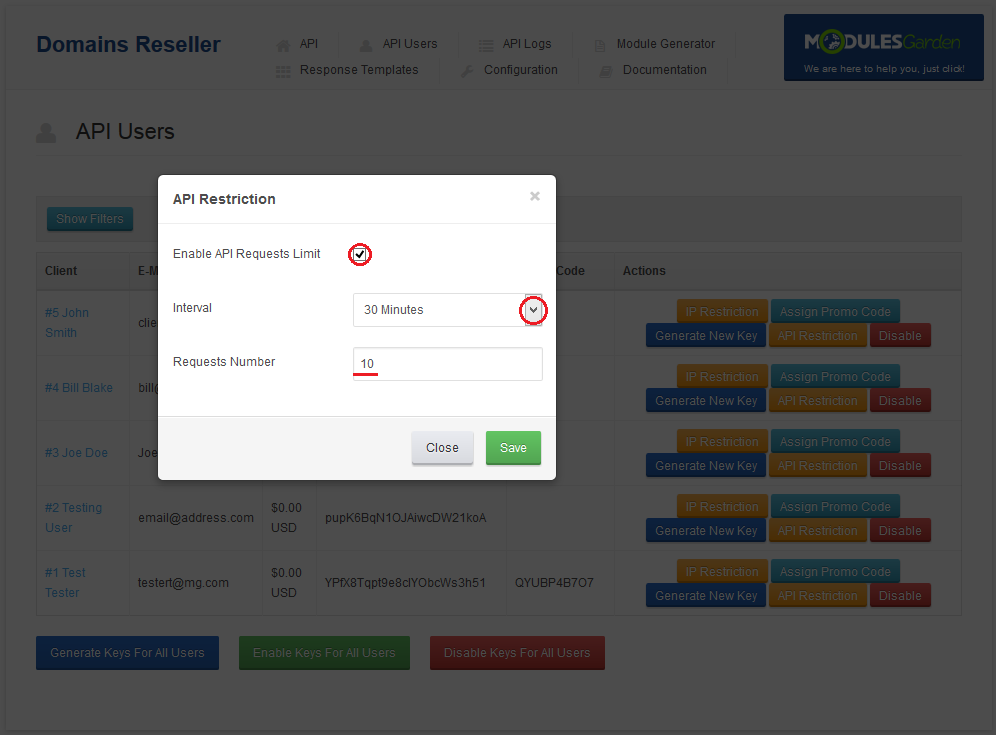Click API Restriction for Test Tester
This screenshot has height=735, width=996.
[x=818, y=596]
